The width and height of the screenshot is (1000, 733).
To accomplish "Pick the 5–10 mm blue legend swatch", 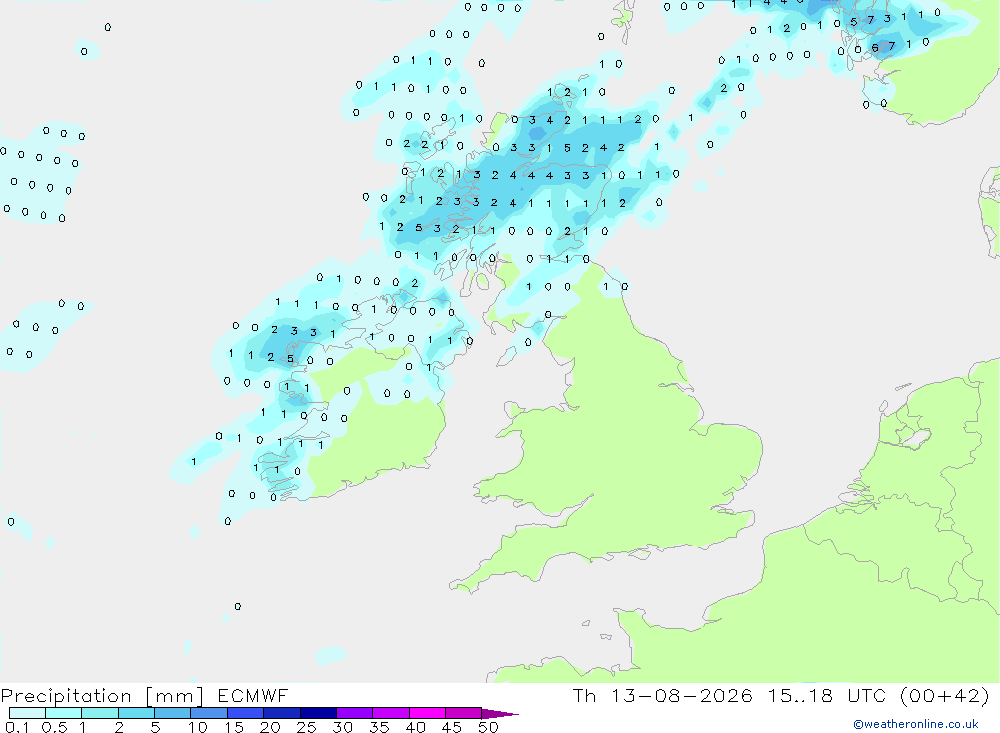I will pos(173,713).
